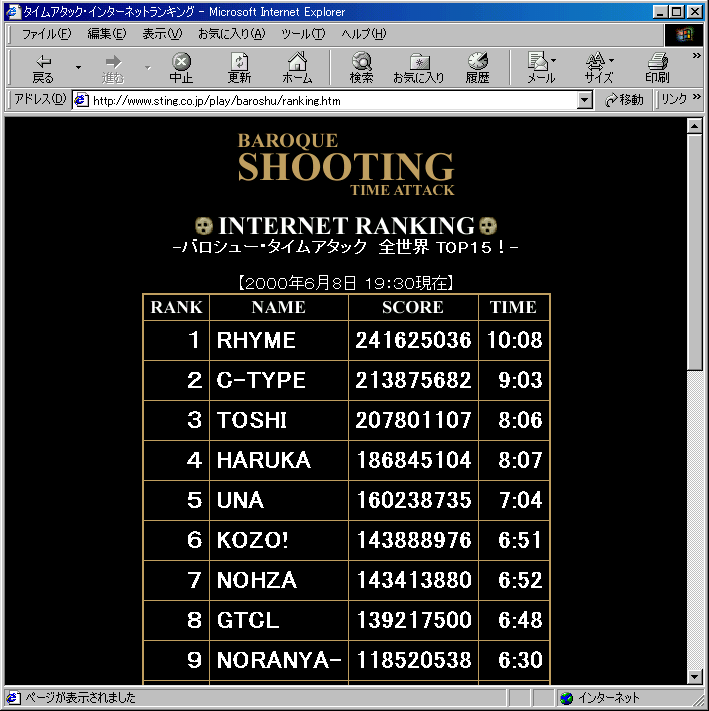Viewport: 709px width, 711px height.
Task: Click the 進む forward button
Action: point(112,68)
